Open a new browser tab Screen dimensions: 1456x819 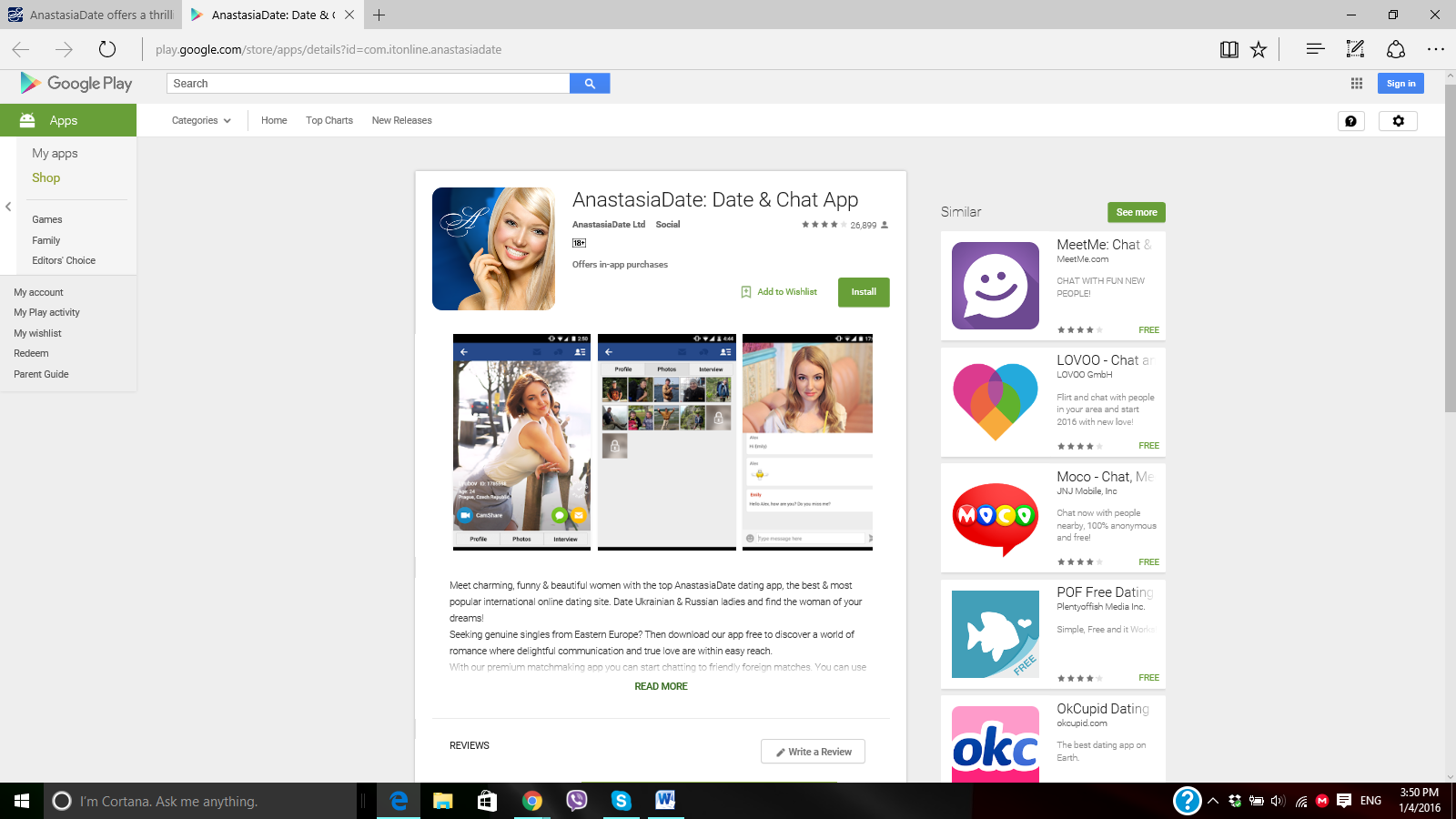[379, 15]
